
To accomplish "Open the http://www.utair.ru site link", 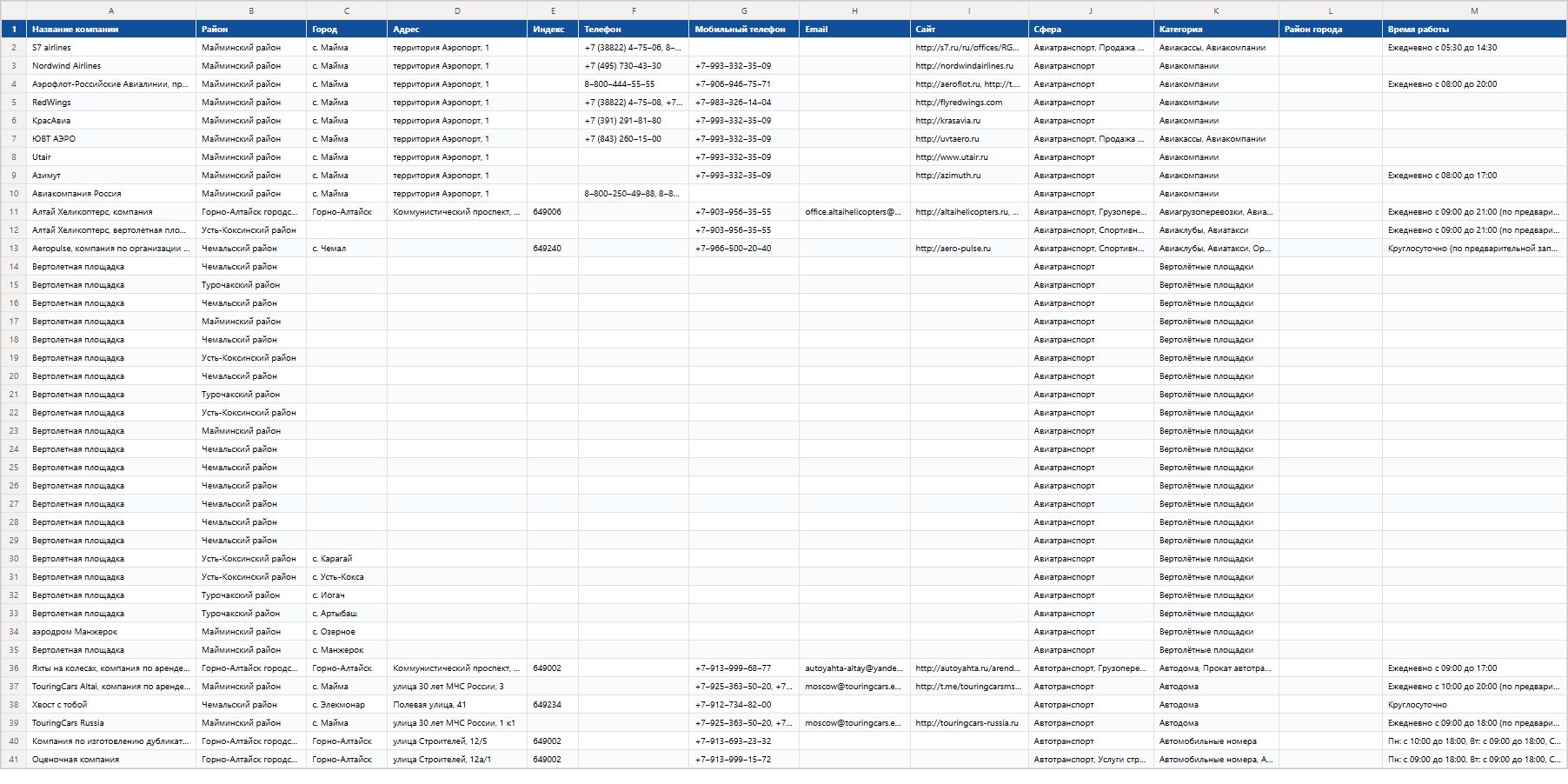I will click(952, 157).
